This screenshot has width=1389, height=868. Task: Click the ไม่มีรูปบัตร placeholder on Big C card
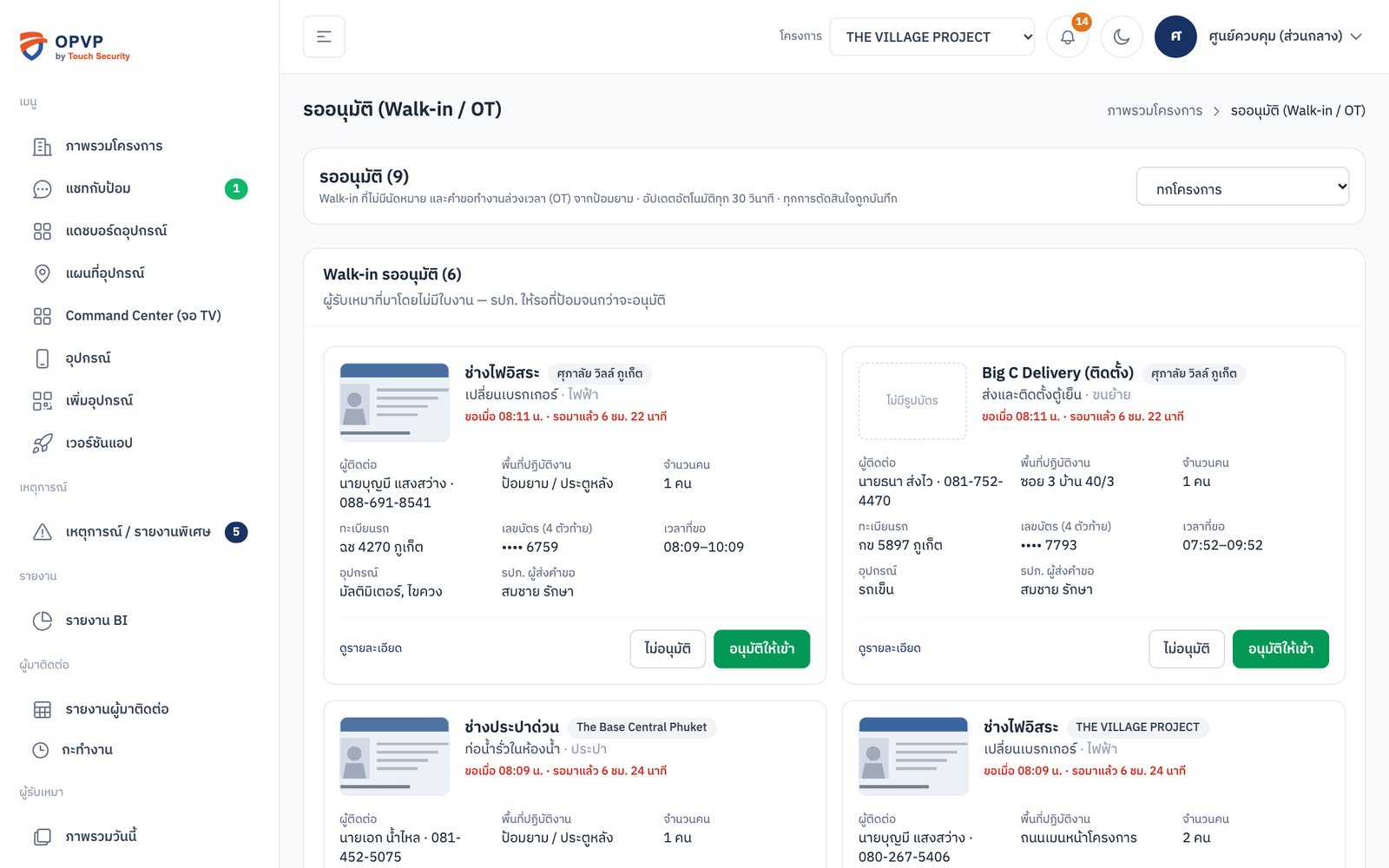(912, 401)
